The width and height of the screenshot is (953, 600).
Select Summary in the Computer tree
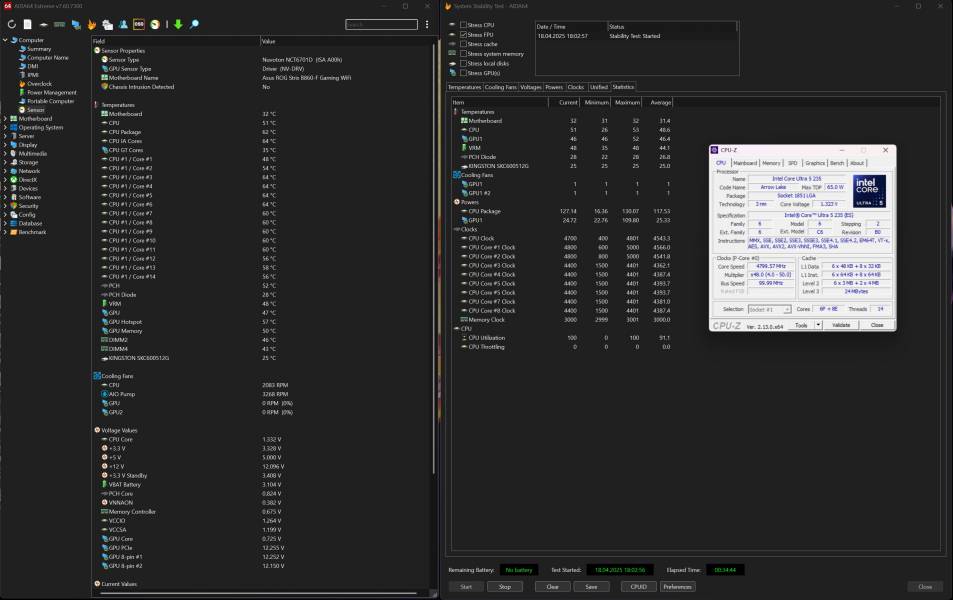[39, 49]
